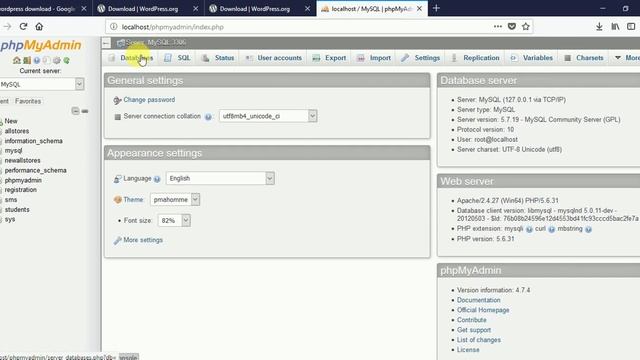This screenshot has width=640, height=360.
Task: Open navigation panel settings gear icon
Action: point(56,60)
